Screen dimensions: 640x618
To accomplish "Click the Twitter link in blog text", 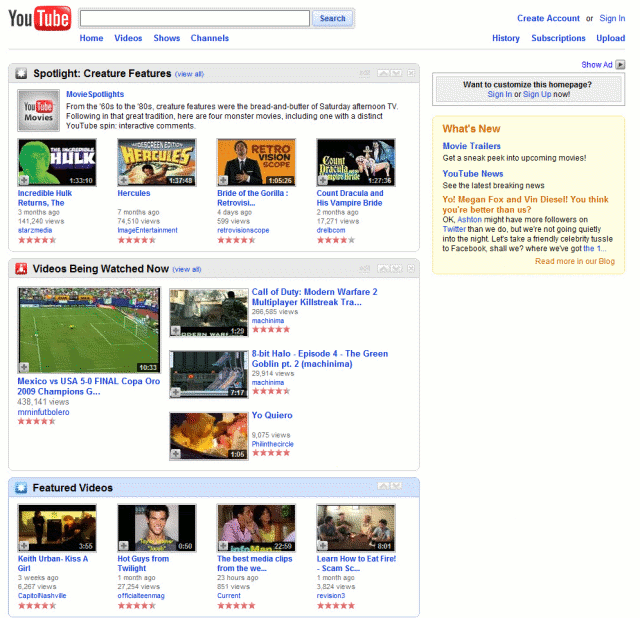I will coord(454,229).
